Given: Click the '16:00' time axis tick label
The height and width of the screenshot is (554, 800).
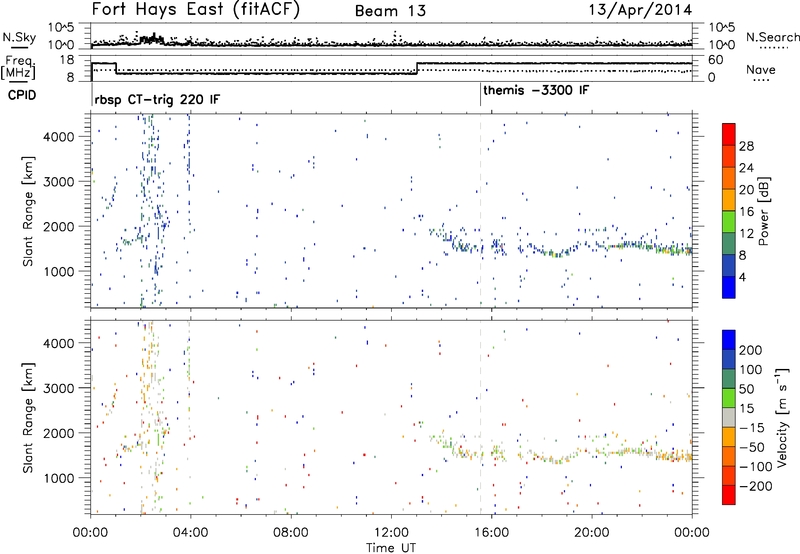Looking at the screenshot, I should 491,533.
